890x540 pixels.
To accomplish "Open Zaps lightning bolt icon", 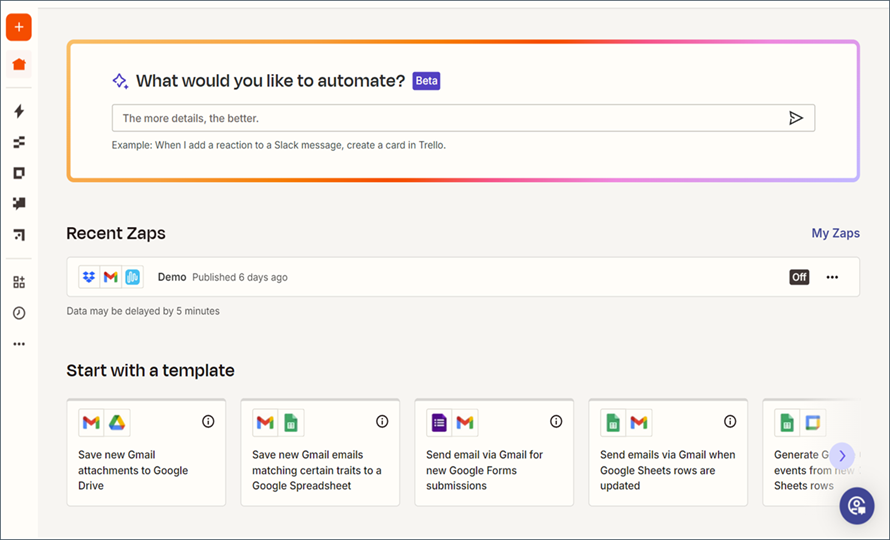I will (19, 111).
